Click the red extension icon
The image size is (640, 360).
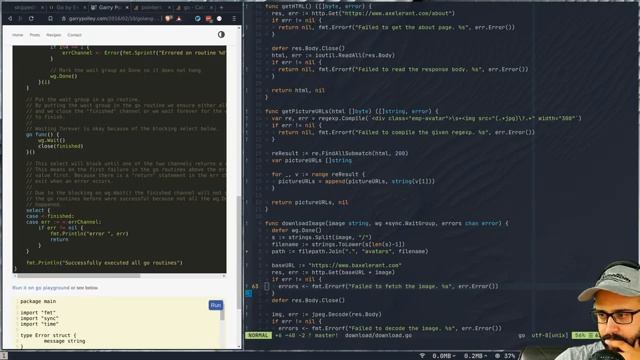(209, 19)
